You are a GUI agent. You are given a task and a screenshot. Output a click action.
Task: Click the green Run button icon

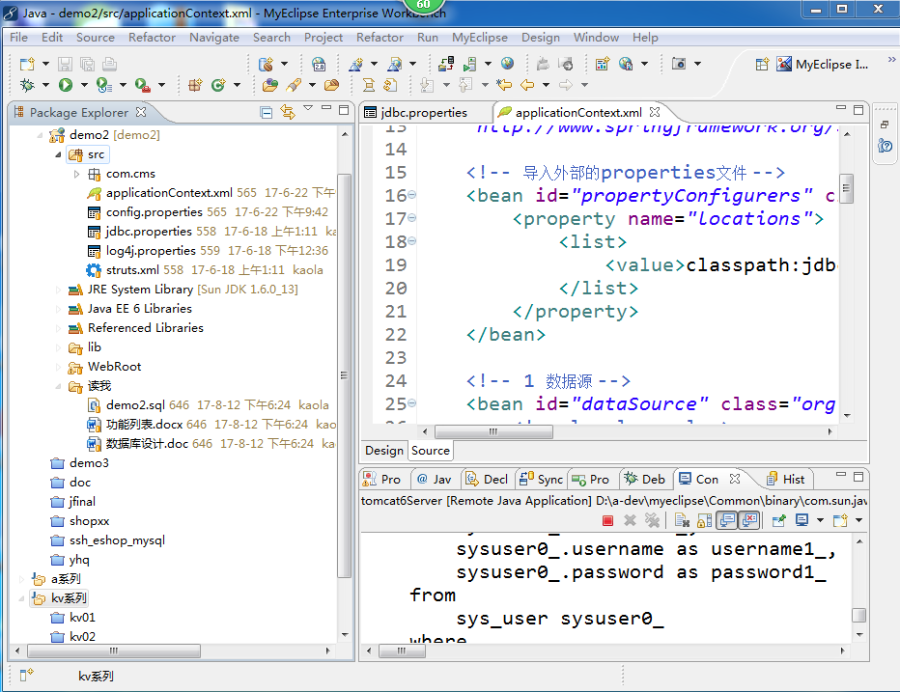[x=65, y=85]
